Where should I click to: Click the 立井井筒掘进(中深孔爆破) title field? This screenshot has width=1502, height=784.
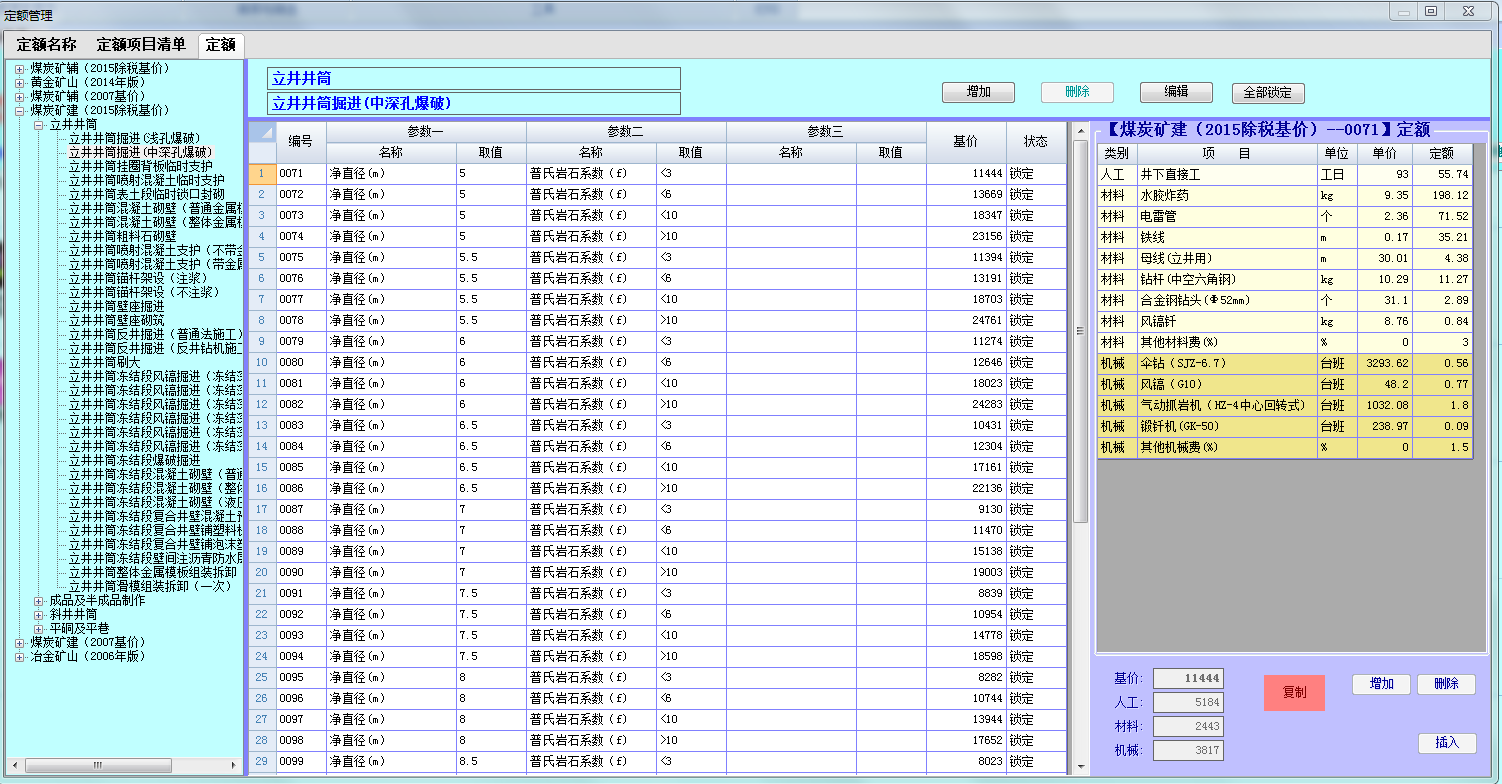[474, 103]
